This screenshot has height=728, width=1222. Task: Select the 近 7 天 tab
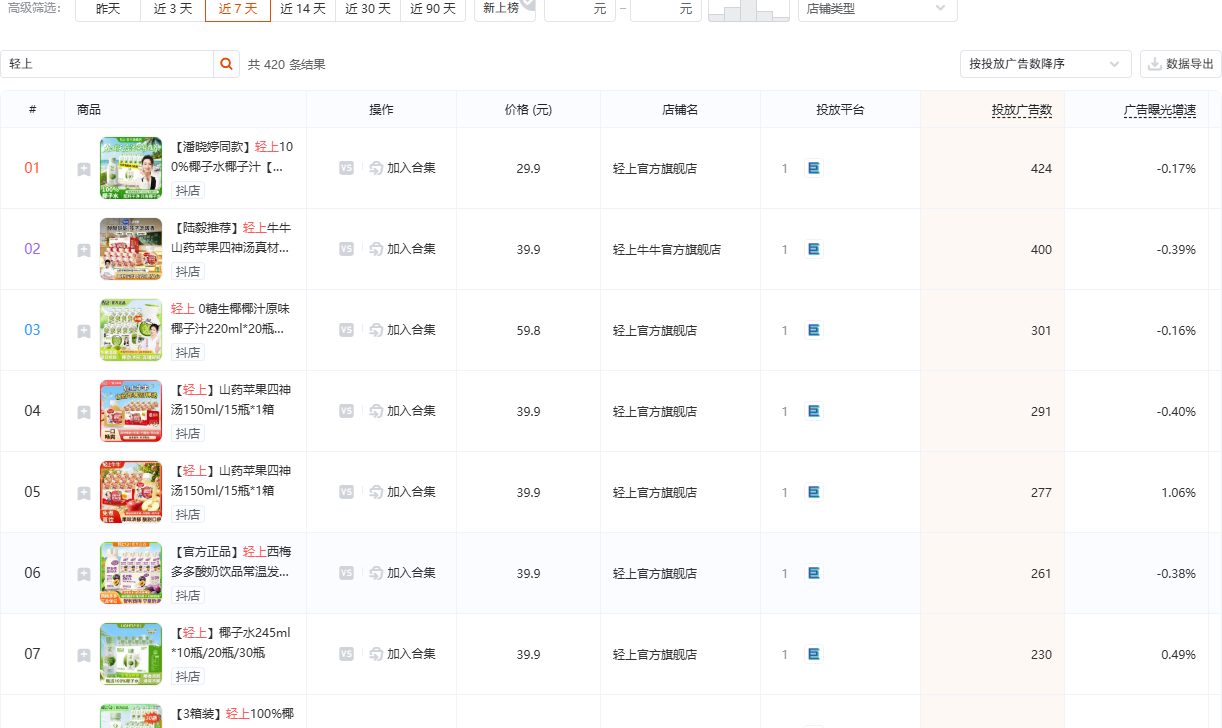click(x=238, y=9)
